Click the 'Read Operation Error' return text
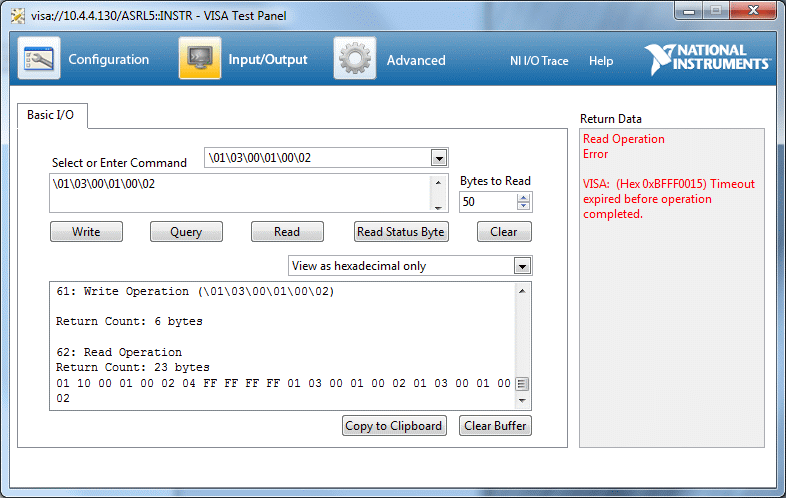The image size is (786, 498). (624, 146)
